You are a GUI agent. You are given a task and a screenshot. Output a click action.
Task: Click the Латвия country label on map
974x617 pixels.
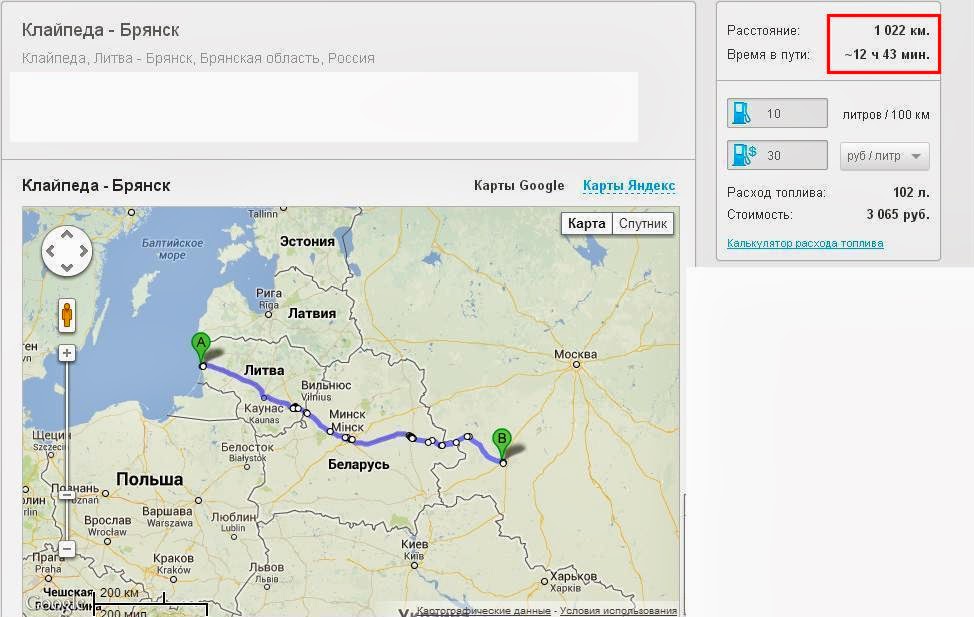pyautogui.click(x=312, y=314)
